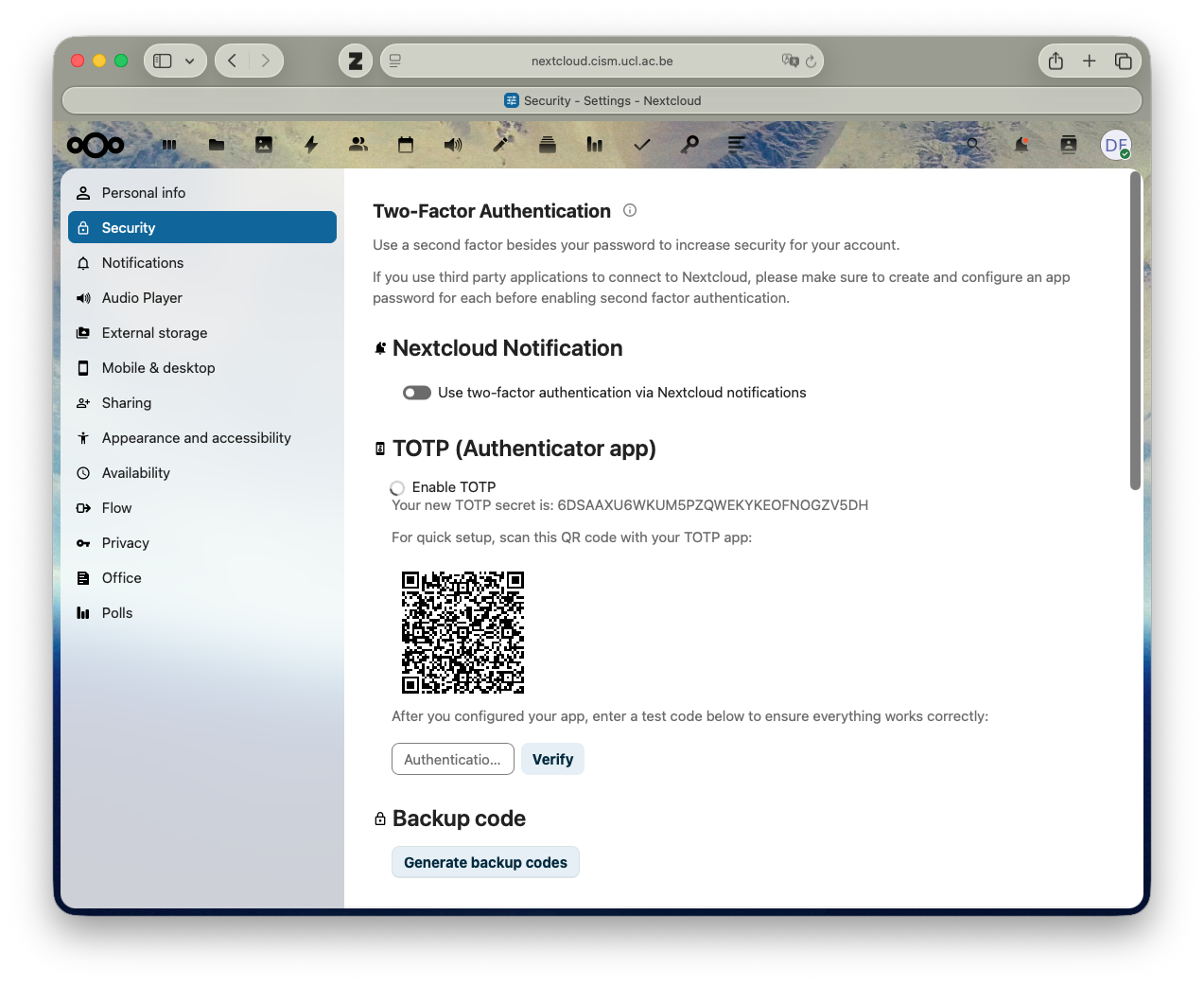Open the Dashboard app icon
Image resolution: width=1204 pixels, height=986 pixels.
169,145
